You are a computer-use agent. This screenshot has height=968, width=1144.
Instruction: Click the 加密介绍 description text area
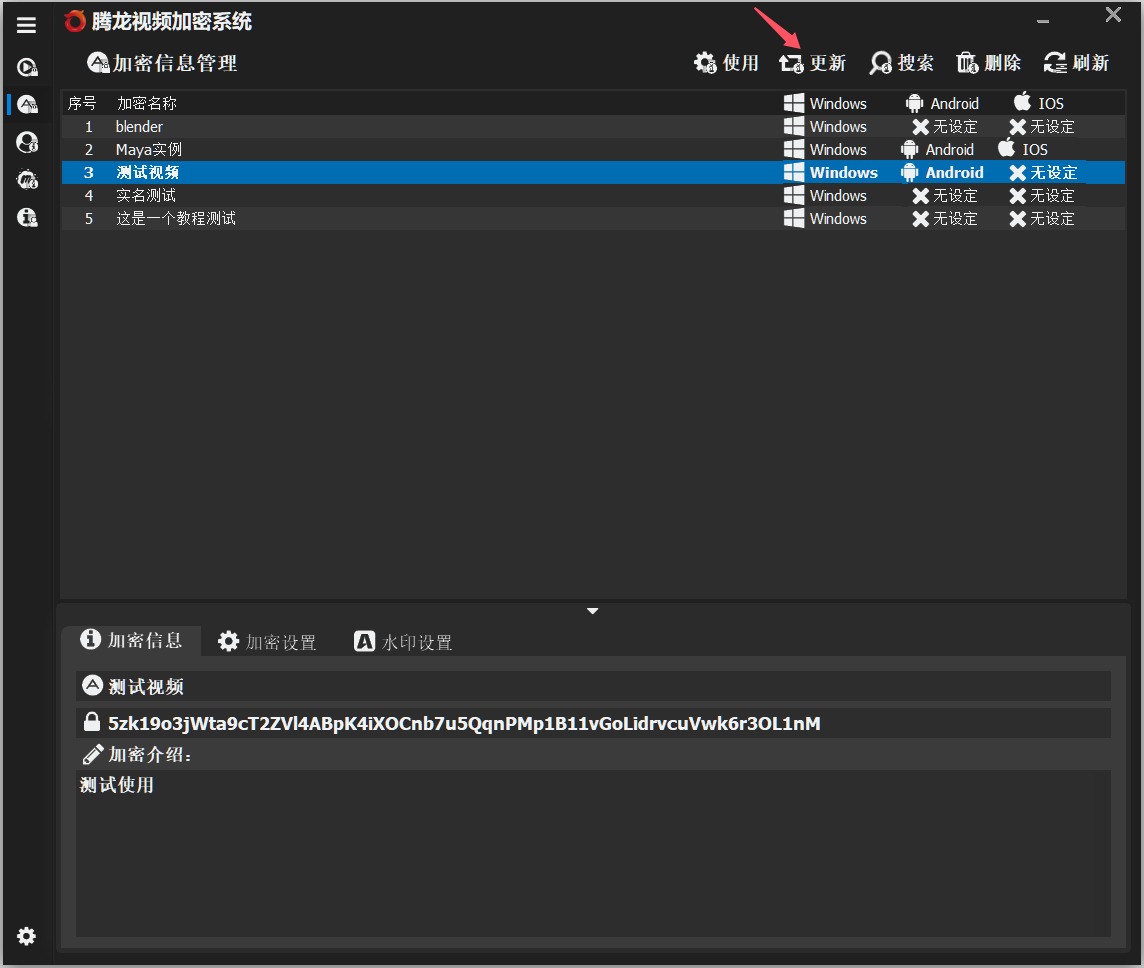tap(593, 853)
